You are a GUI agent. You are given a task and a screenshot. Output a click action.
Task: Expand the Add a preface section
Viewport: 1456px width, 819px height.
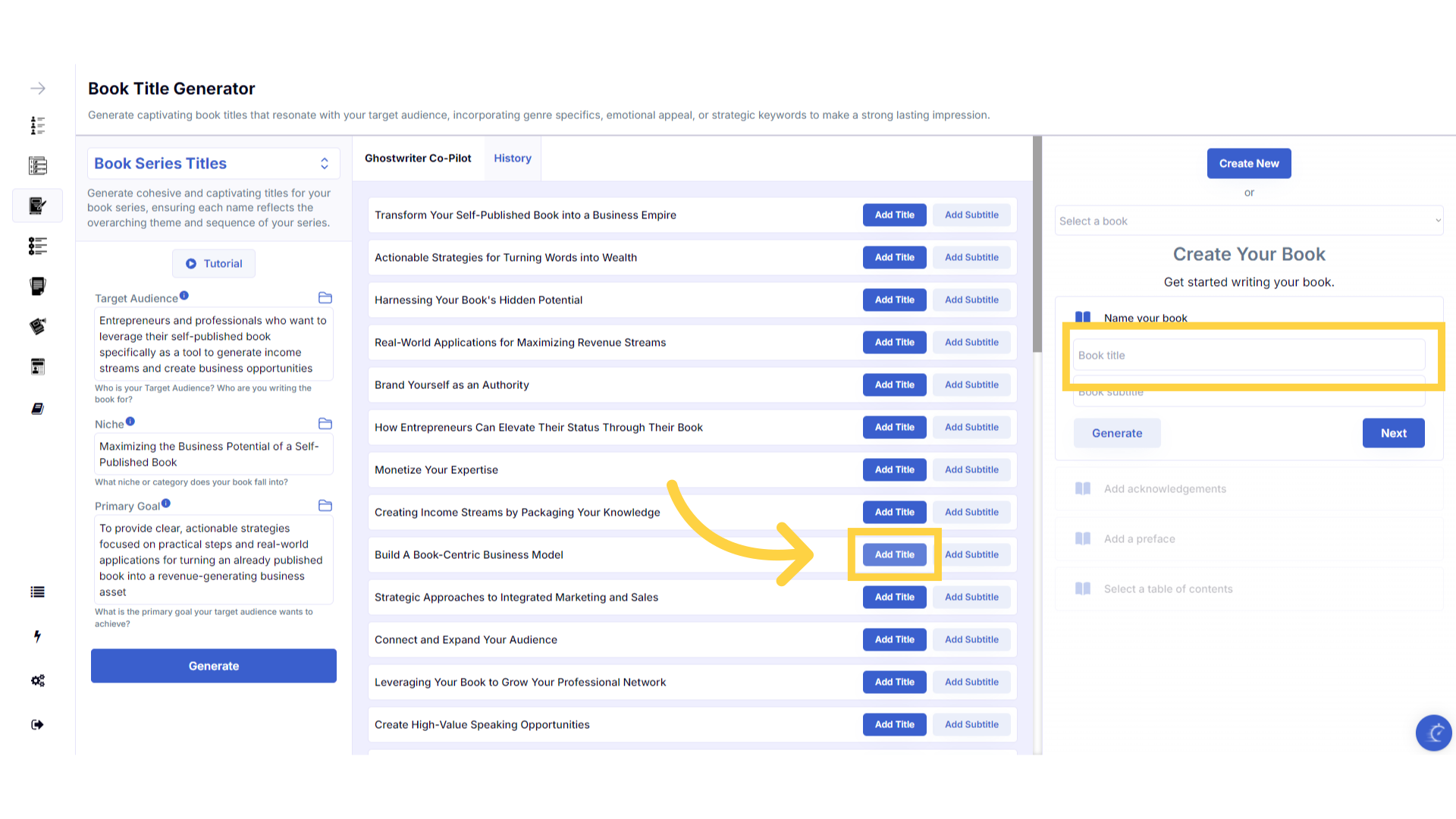tap(1139, 539)
